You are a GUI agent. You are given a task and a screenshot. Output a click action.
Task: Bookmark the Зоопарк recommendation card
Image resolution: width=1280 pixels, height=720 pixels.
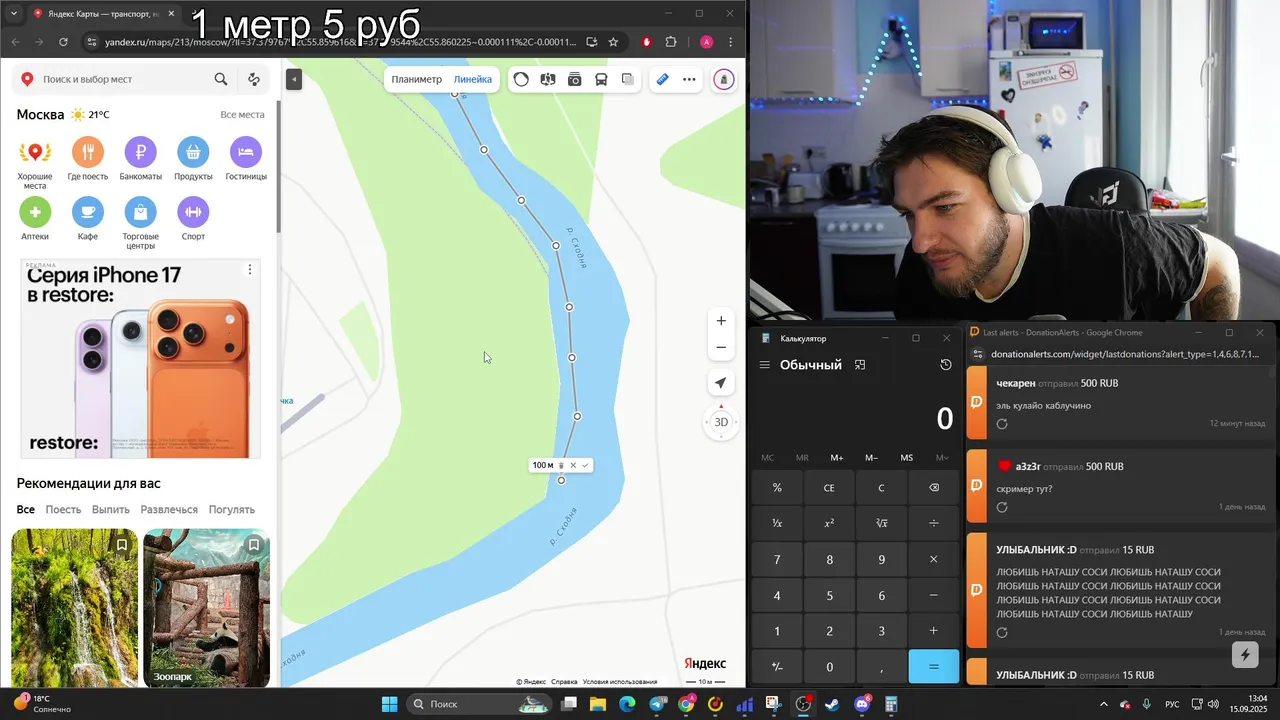pyautogui.click(x=254, y=545)
